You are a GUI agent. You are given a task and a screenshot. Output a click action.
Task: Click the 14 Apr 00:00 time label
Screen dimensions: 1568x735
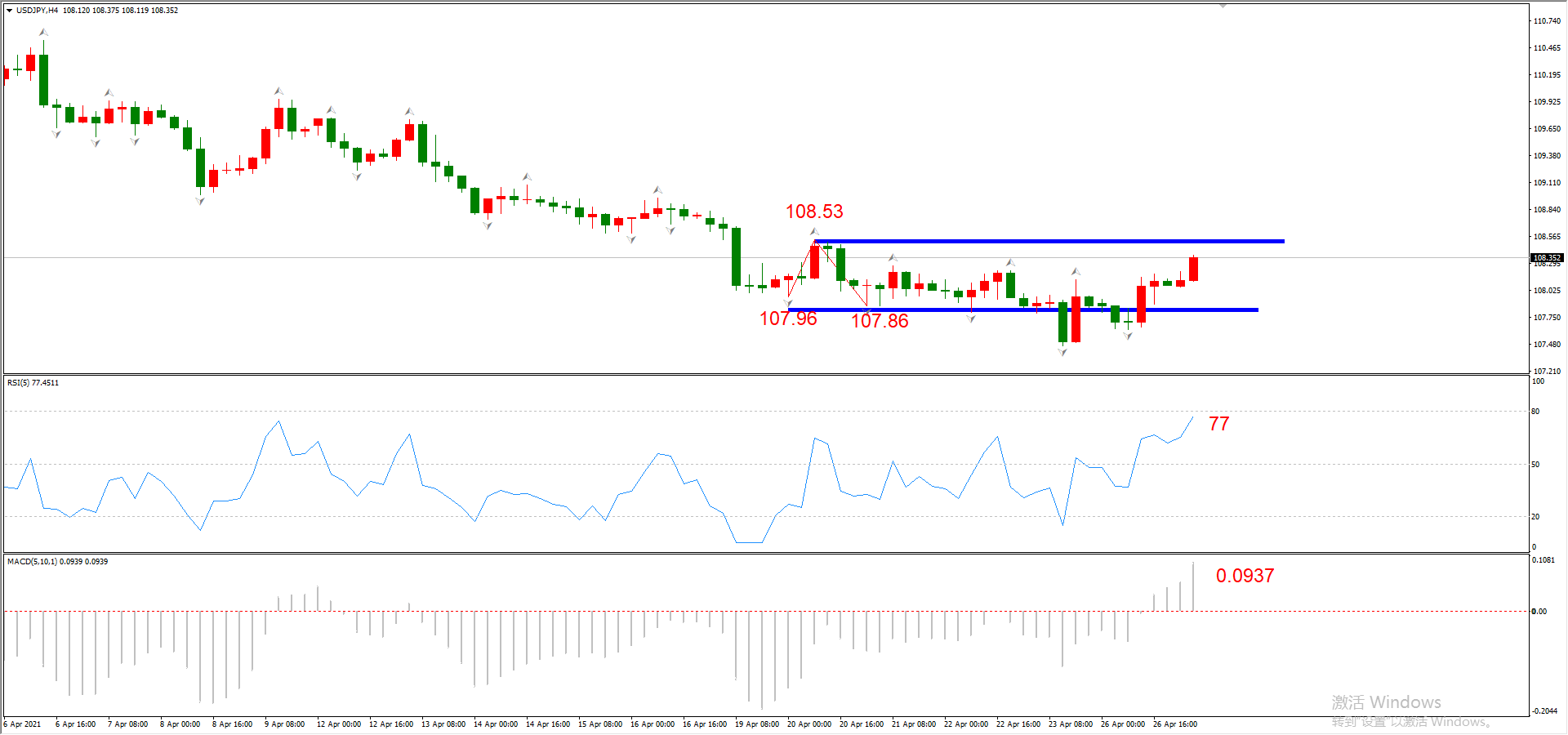[x=496, y=724]
